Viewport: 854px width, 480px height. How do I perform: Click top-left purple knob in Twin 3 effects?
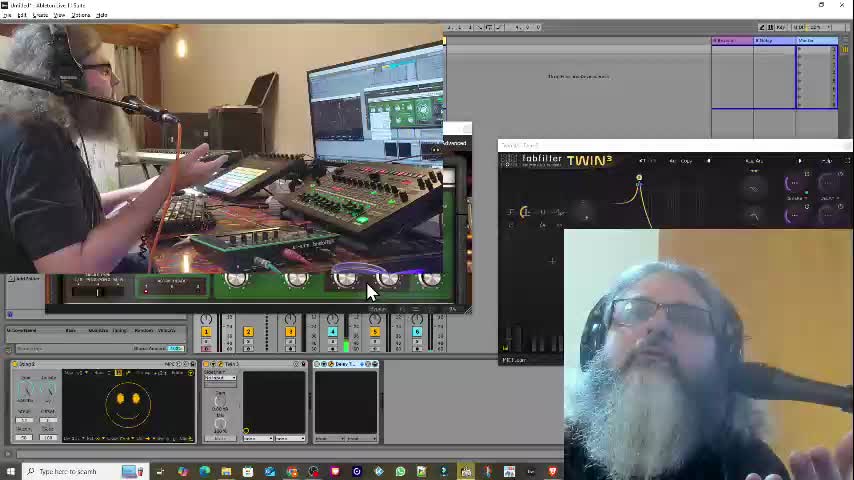(794, 184)
